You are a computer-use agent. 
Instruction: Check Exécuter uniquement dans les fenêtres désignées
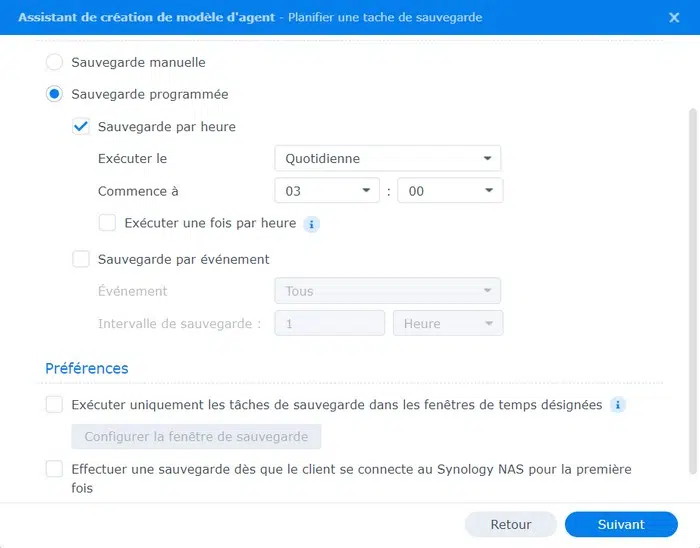[x=55, y=405]
